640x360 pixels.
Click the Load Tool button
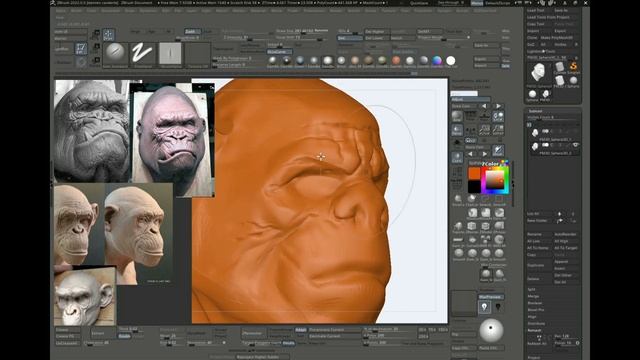pyautogui.click(x=537, y=11)
